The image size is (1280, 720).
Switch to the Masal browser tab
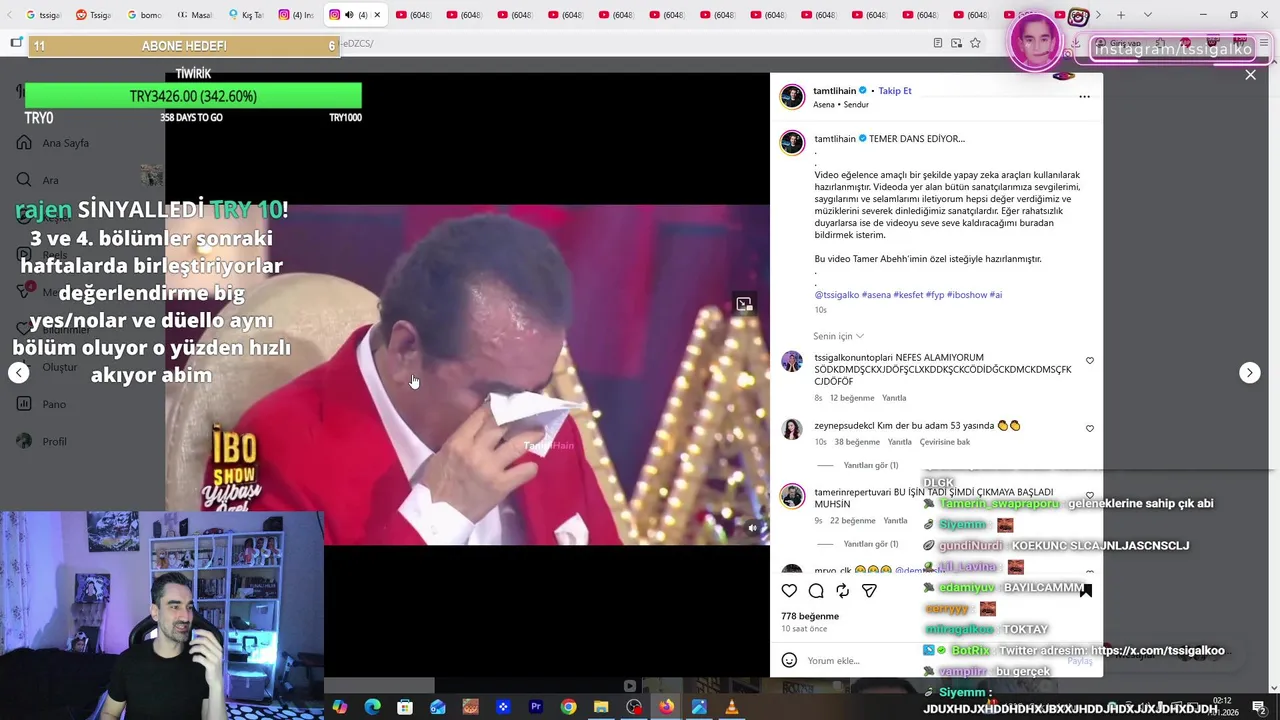coord(194,15)
